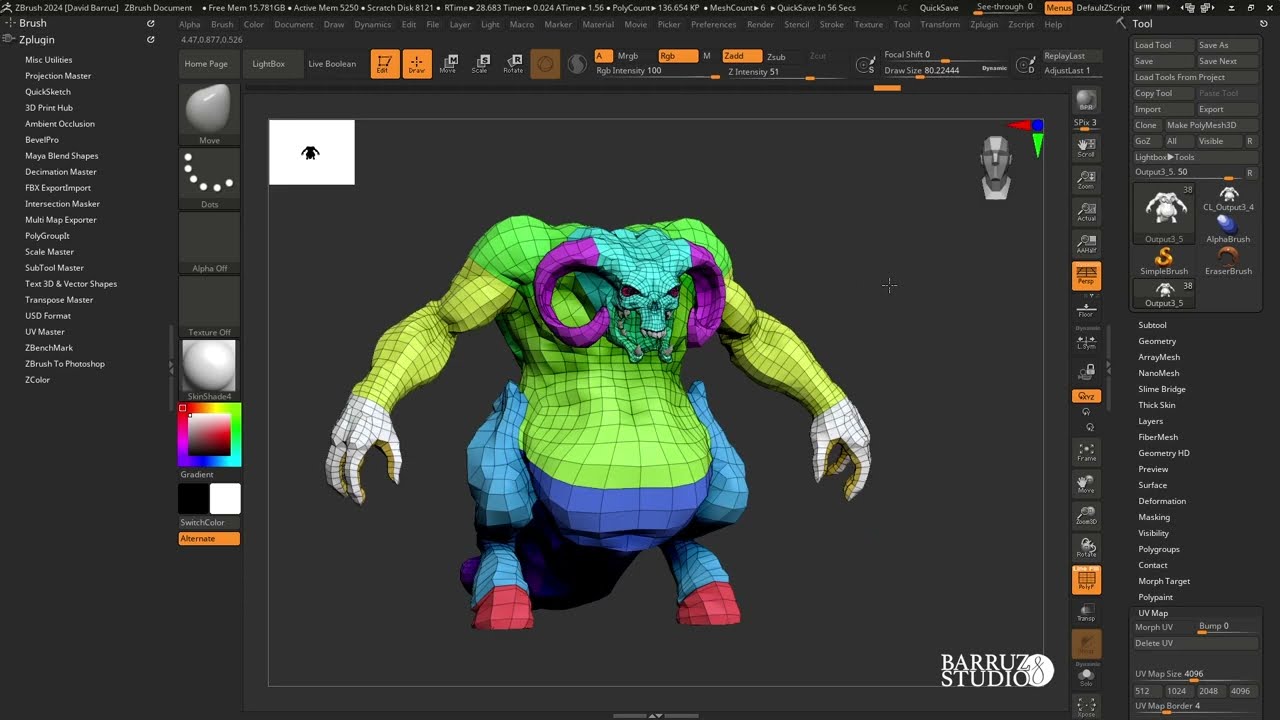1280x720 pixels.
Task: Click the camera head orientation widget
Action: tap(996, 167)
